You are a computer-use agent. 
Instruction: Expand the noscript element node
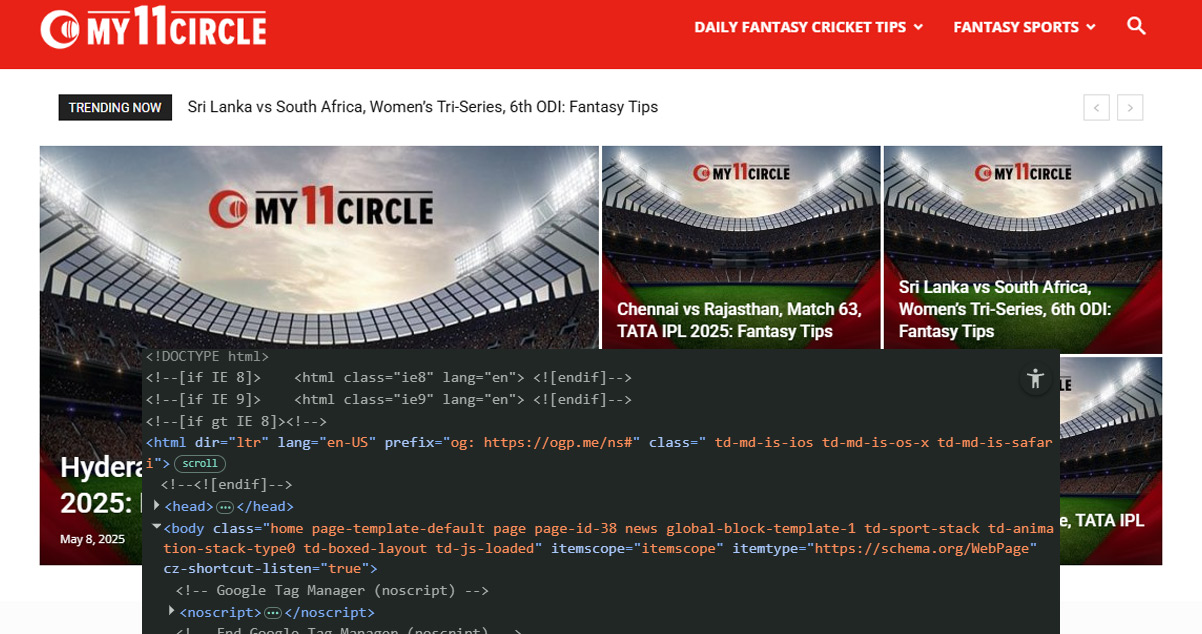point(172,611)
